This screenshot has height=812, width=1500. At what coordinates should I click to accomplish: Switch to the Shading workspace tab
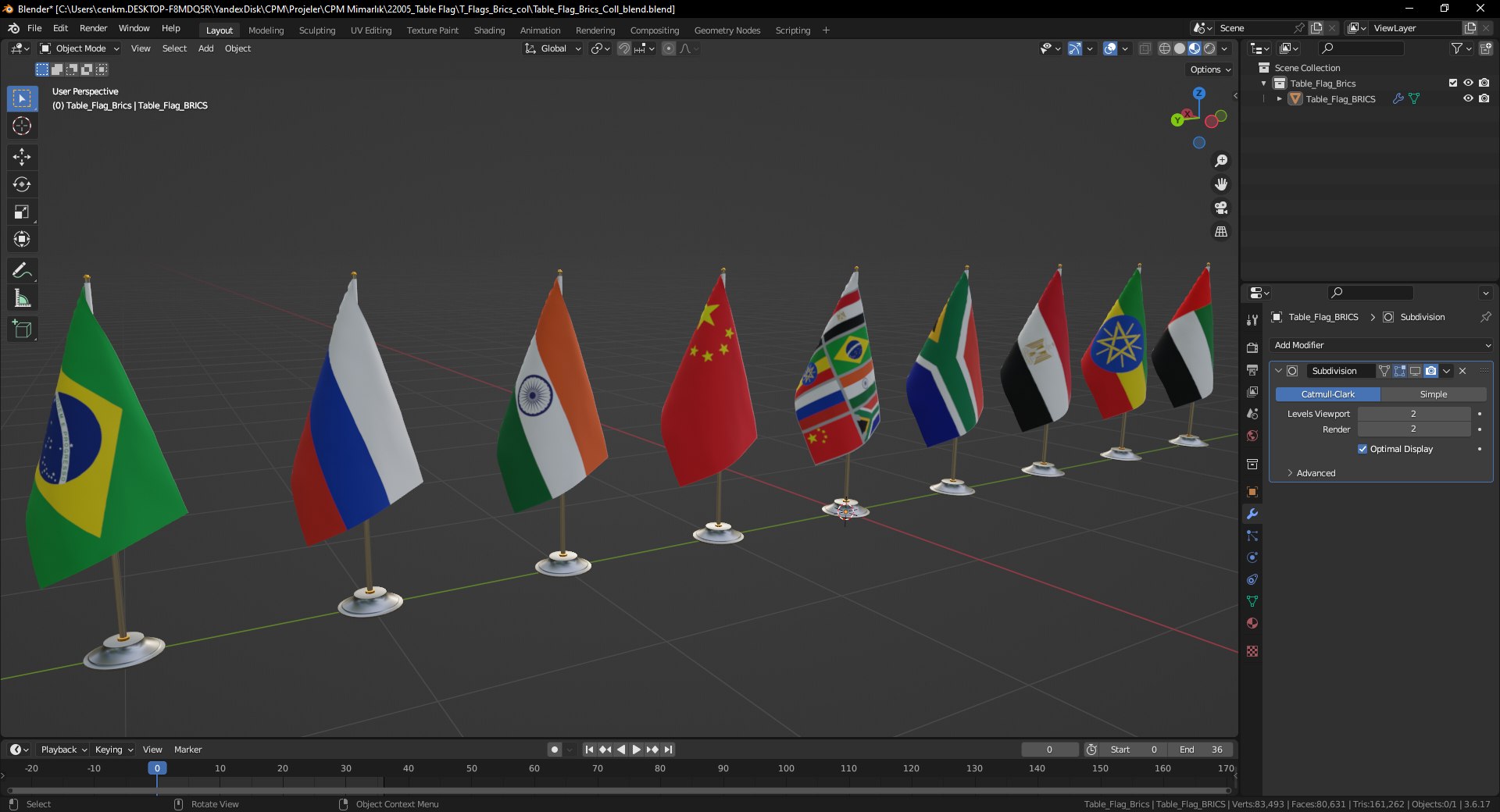point(489,30)
